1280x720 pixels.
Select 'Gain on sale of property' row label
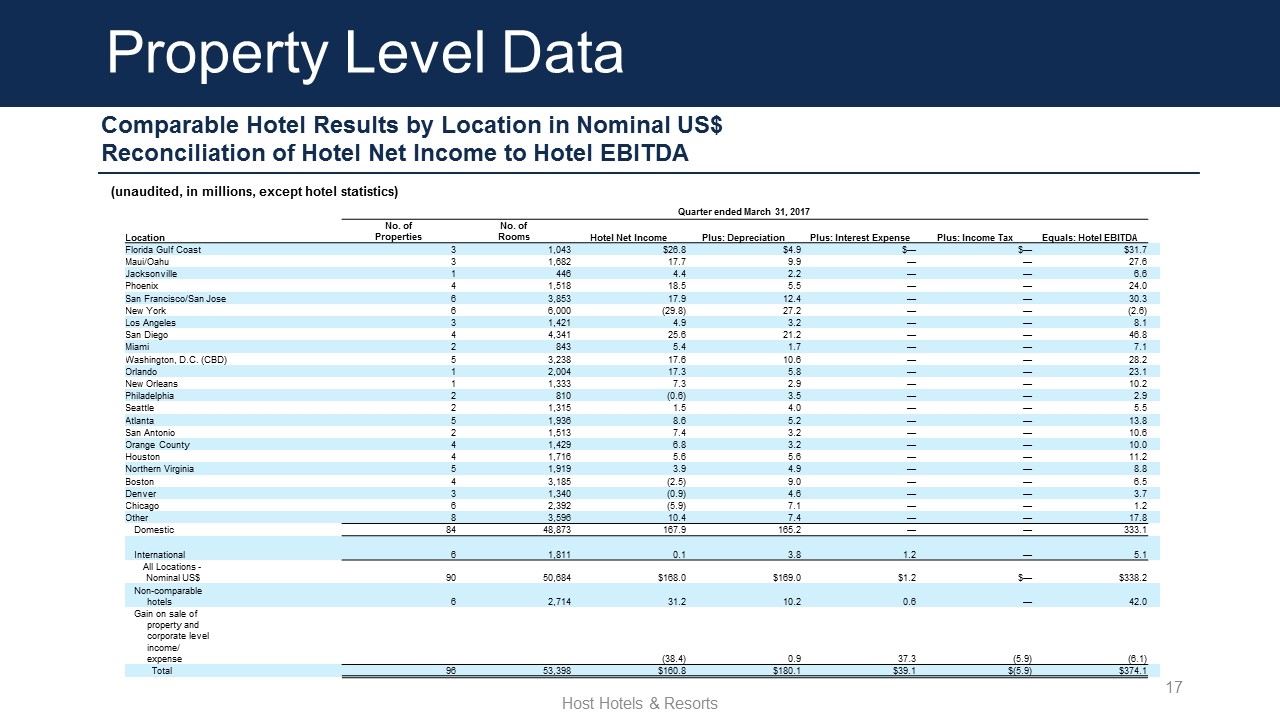point(172,637)
